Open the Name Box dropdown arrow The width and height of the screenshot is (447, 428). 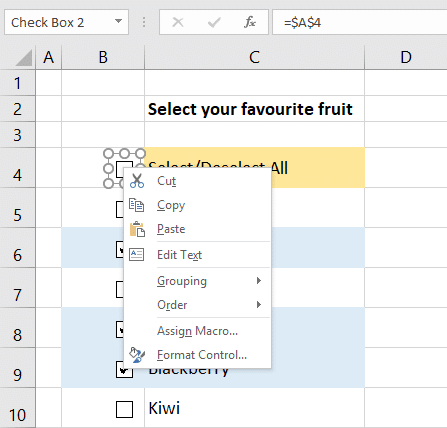(118, 22)
